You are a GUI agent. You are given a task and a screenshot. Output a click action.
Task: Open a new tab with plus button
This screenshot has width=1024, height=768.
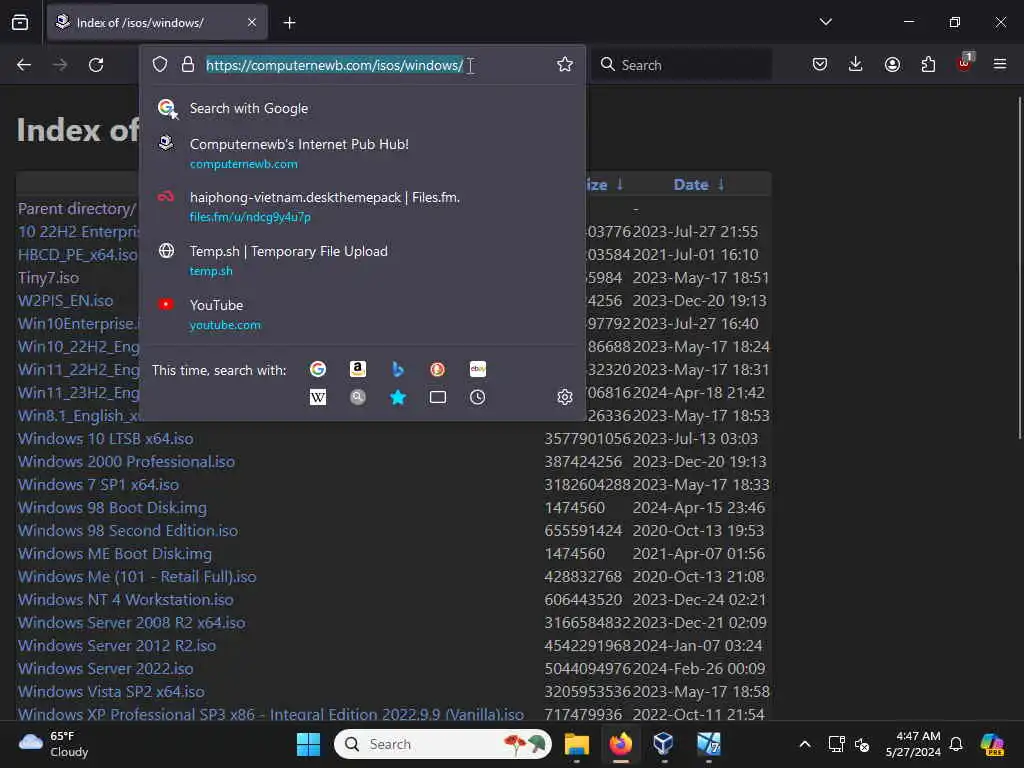click(289, 23)
